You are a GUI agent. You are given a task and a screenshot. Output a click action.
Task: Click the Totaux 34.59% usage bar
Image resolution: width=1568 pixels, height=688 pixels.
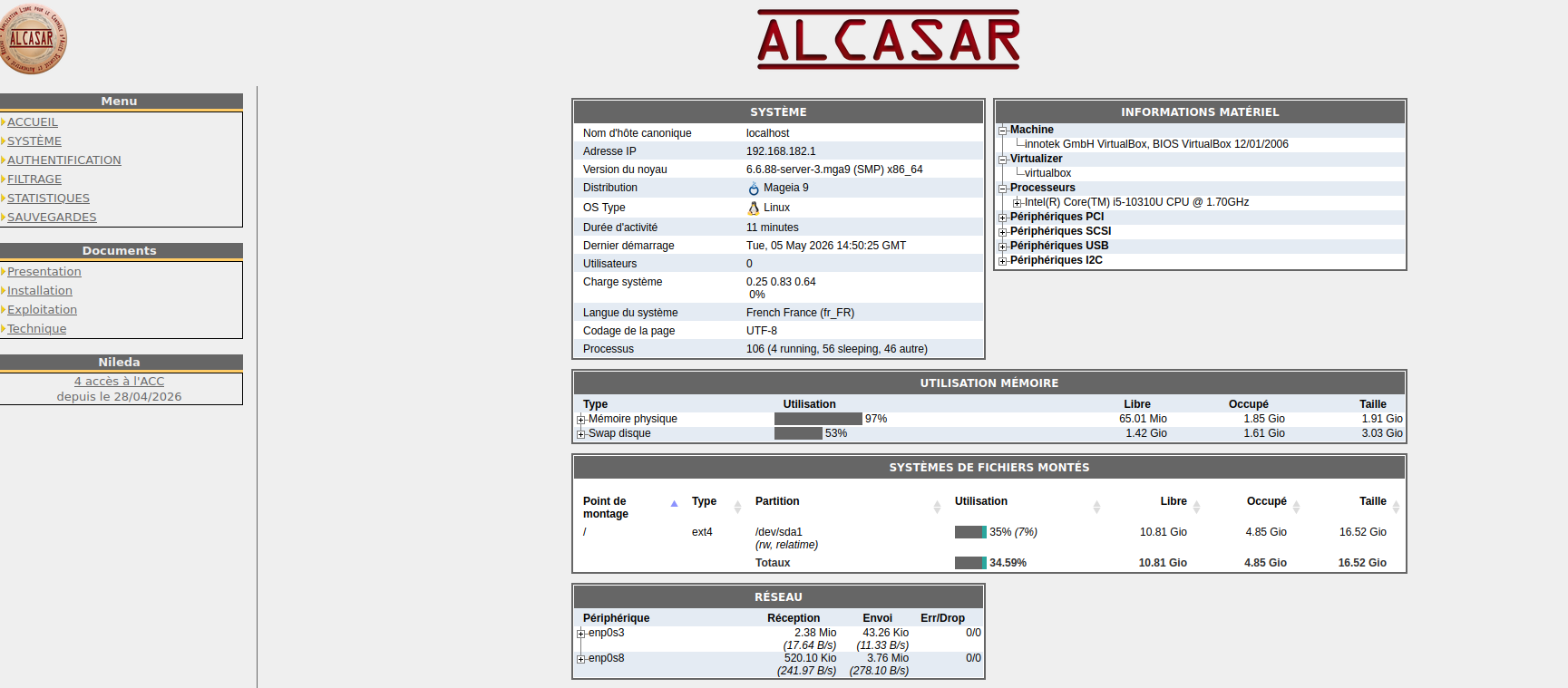tap(970, 563)
